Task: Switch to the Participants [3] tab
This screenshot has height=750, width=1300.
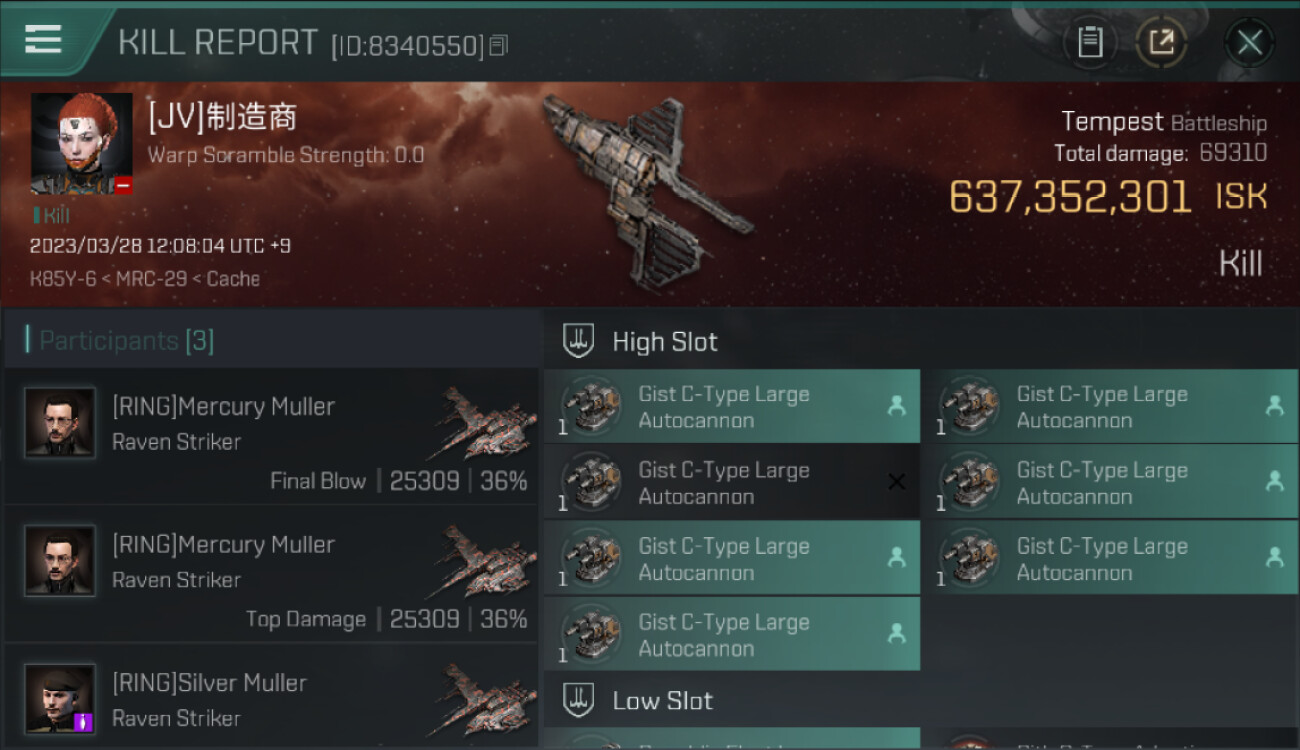Action: [x=126, y=341]
